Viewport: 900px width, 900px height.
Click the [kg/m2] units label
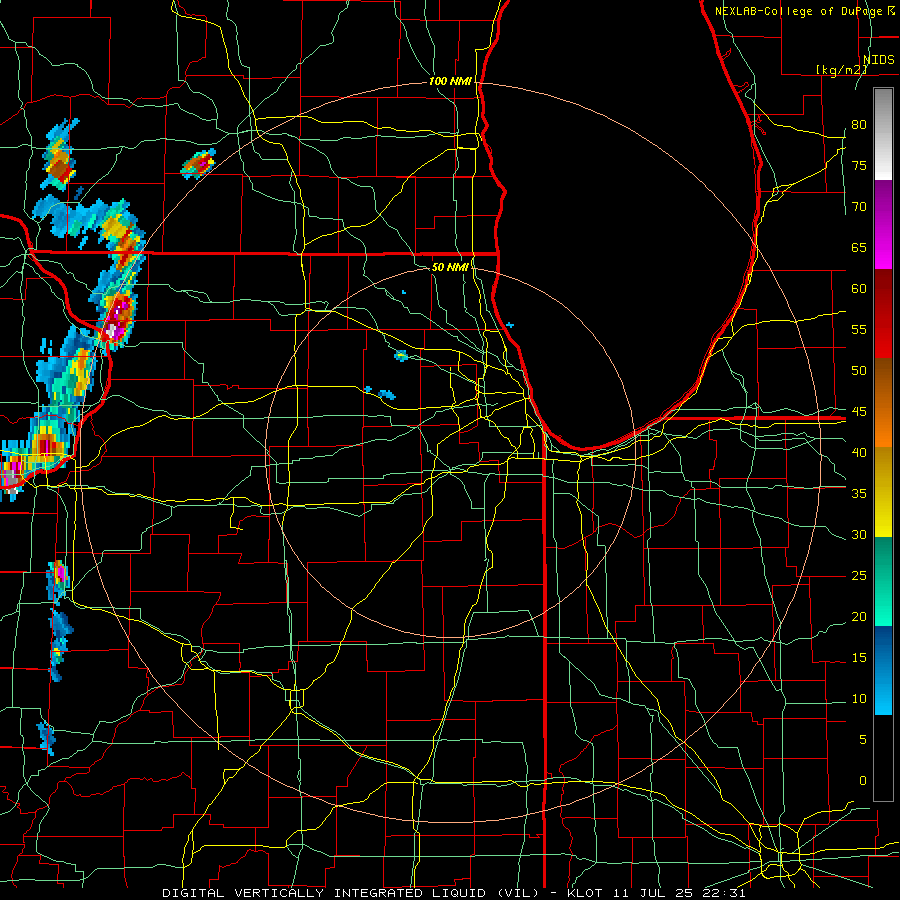pos(841,69)
